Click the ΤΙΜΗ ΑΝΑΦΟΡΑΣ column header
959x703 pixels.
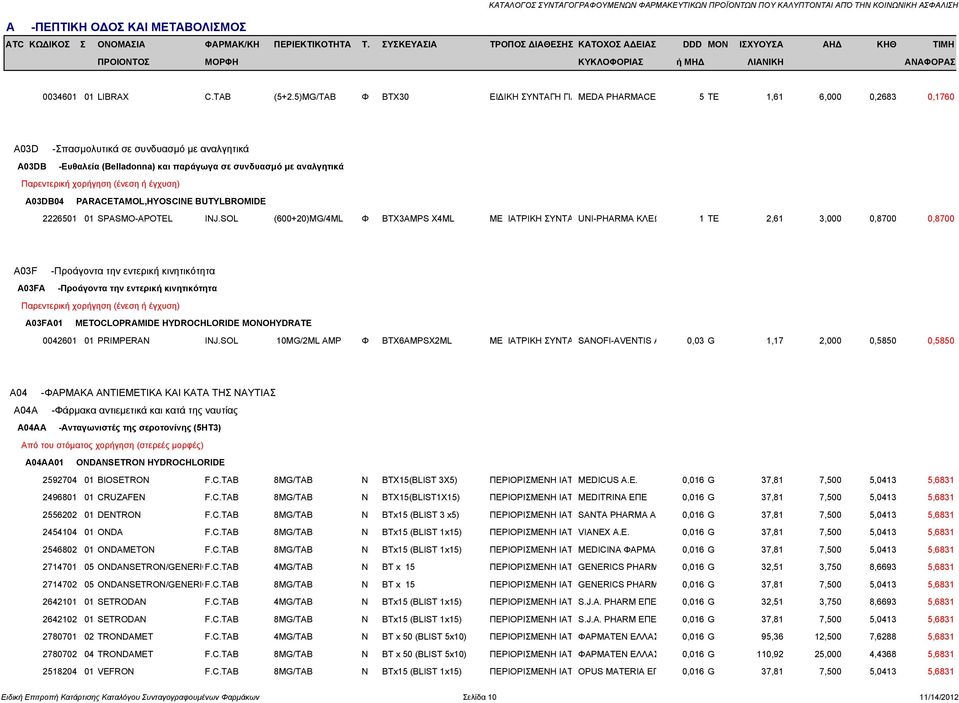point(930,53)
